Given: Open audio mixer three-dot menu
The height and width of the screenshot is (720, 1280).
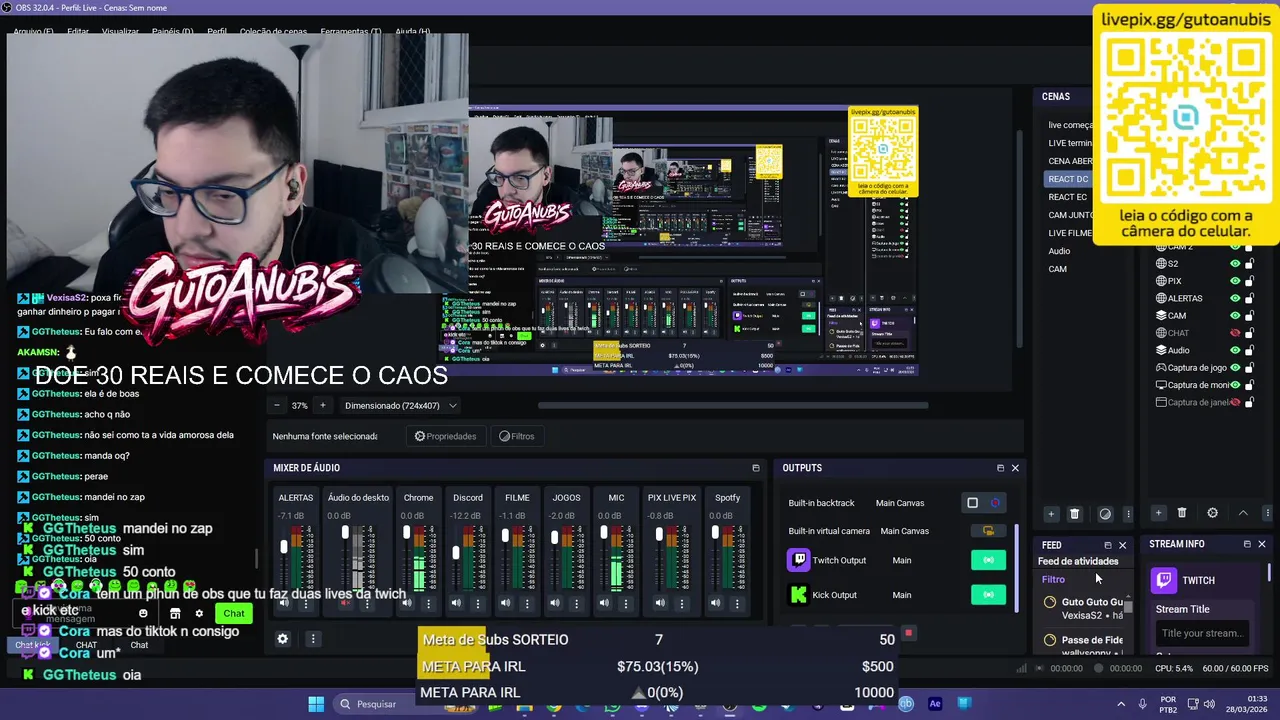Looking at the screenshot, I should 313,639.
